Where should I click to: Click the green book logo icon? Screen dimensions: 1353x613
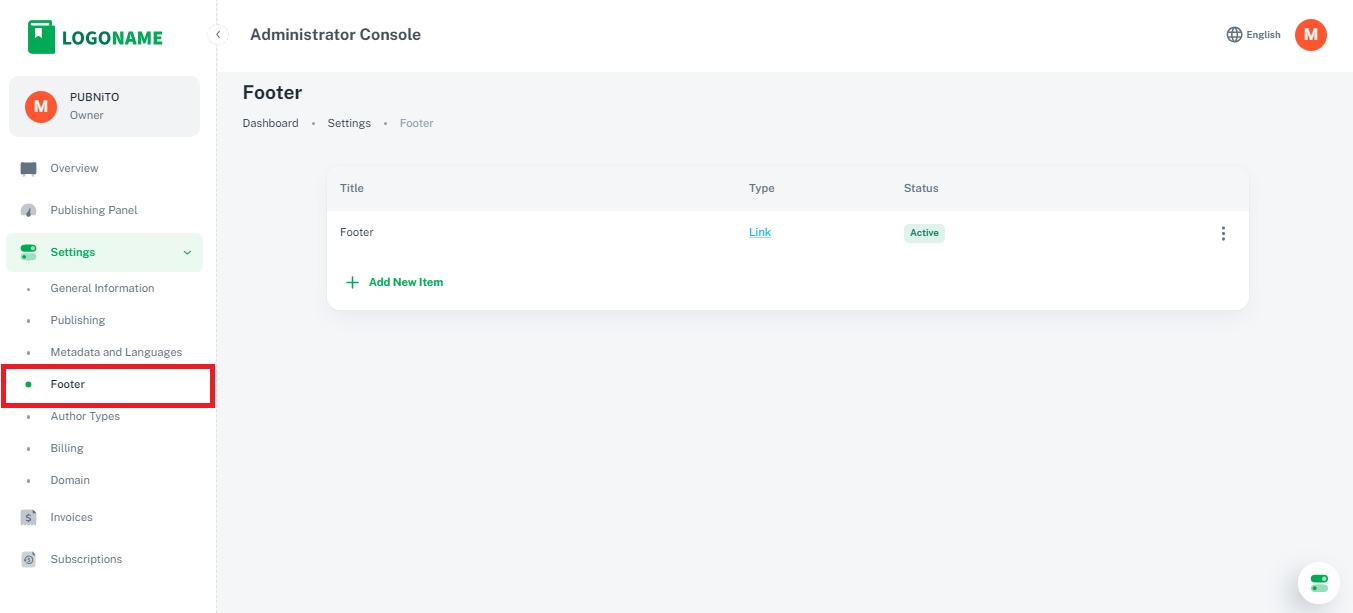point(41,37)
